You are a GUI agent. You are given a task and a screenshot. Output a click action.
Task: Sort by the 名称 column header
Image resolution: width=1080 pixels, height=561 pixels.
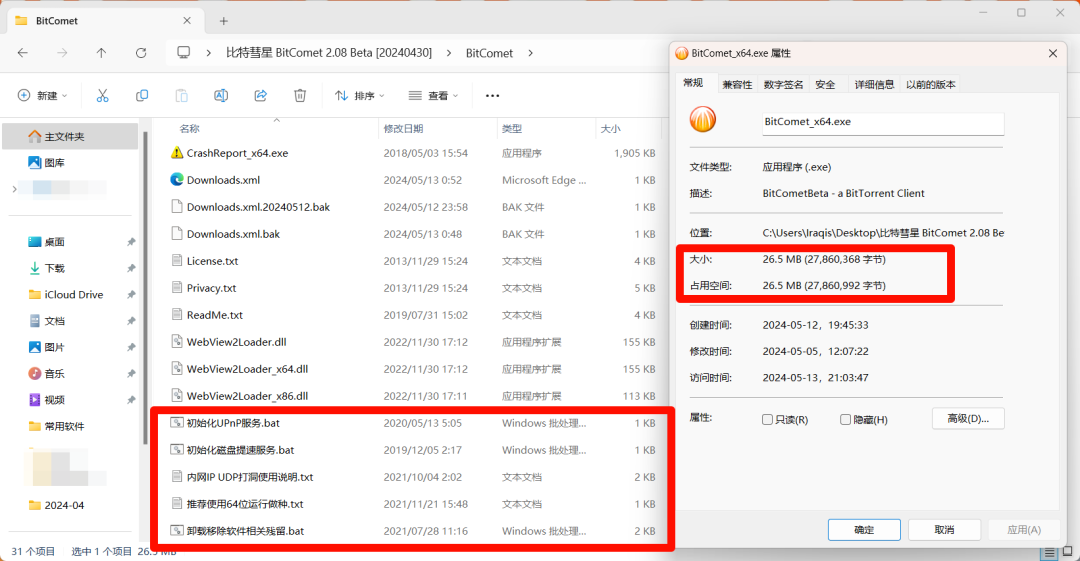click(189, 129)
